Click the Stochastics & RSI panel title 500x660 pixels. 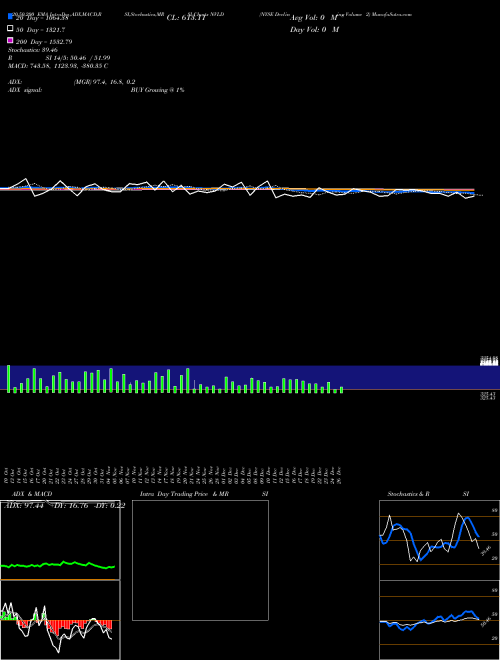(428, 494)
